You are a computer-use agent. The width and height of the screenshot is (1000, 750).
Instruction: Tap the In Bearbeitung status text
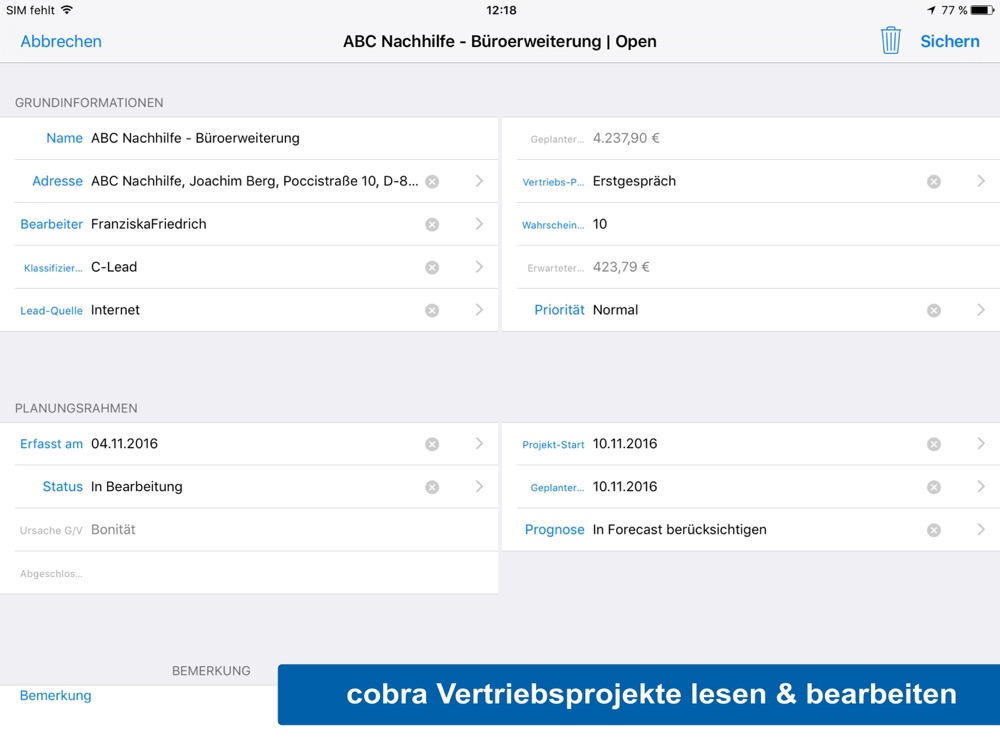(x=136, y=487)
